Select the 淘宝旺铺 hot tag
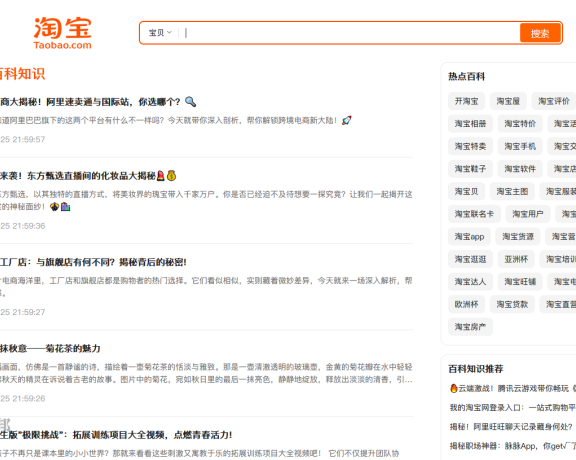The height and width of the screenshot is (460, 576). click(520, 282)
